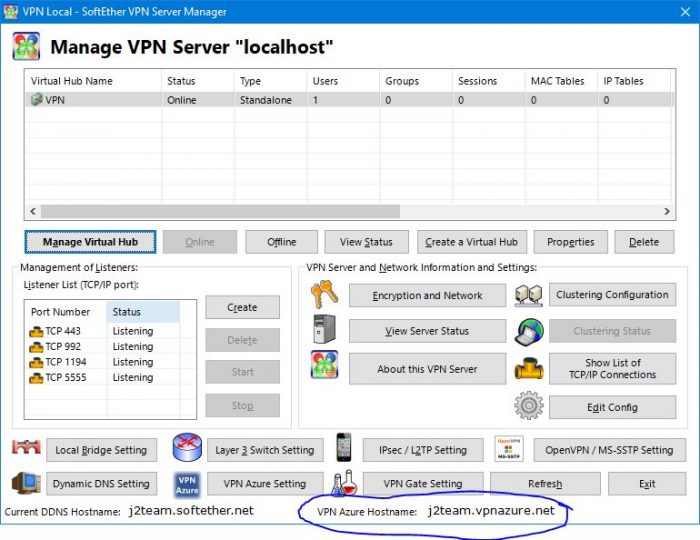Sort by Virtual Hub Name column header
The width and height of the screenshot is (700, 540).
[x=93, y=81]
